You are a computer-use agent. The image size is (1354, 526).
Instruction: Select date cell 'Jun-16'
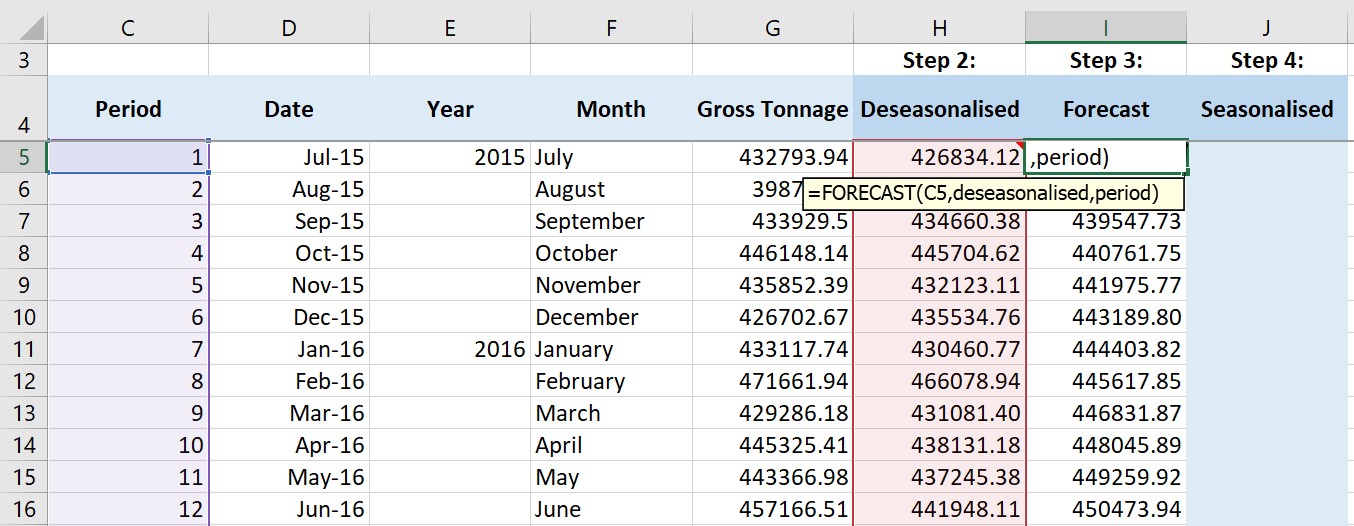click(x=289, y=509)
